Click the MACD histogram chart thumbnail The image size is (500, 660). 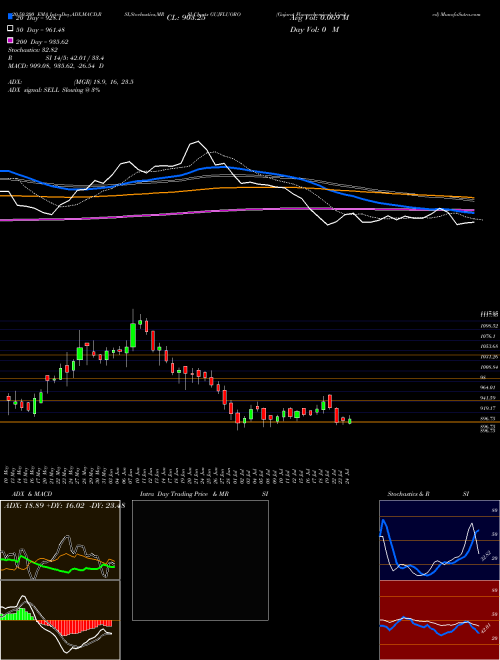point(60,620)
